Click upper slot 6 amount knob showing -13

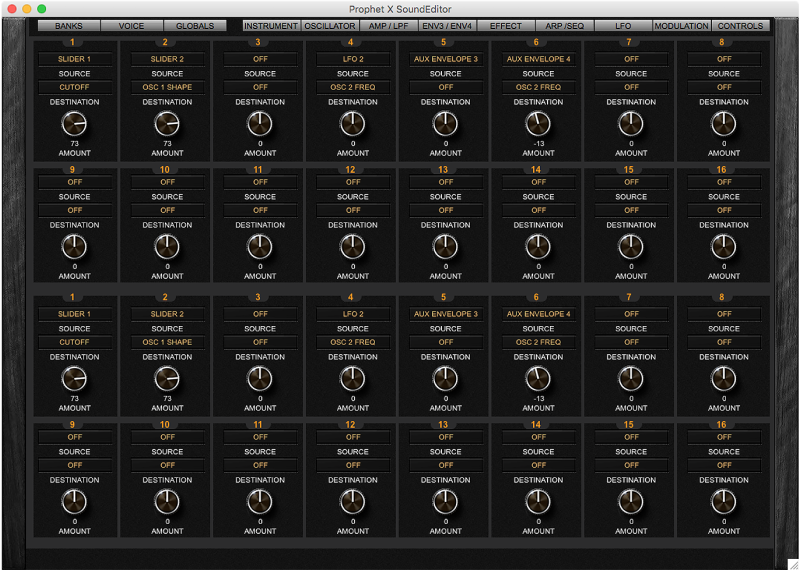click(538, 123)
